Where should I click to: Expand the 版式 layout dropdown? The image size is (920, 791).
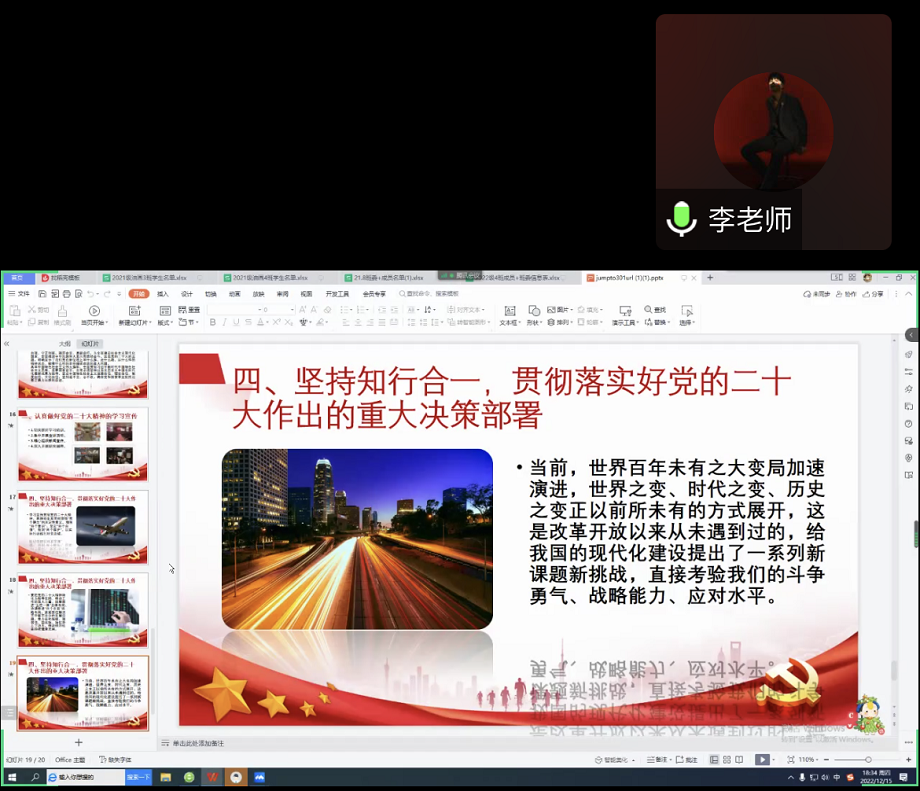coord(165,323)
